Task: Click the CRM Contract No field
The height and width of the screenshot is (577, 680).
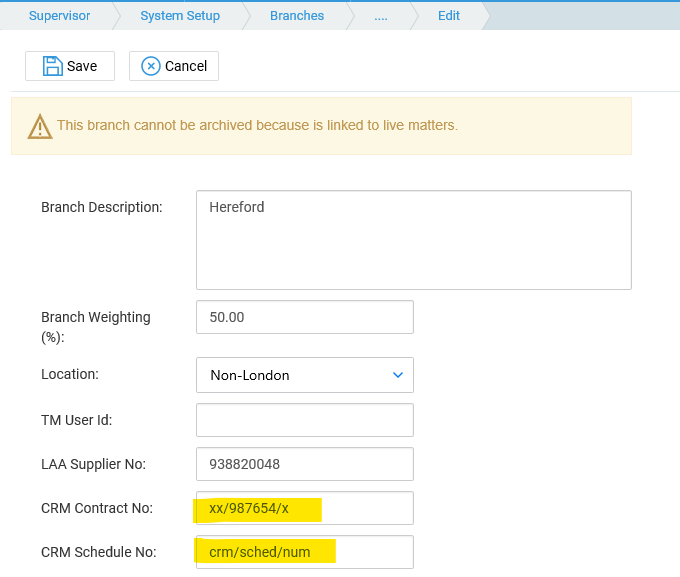Action: (x=305, y=508)
